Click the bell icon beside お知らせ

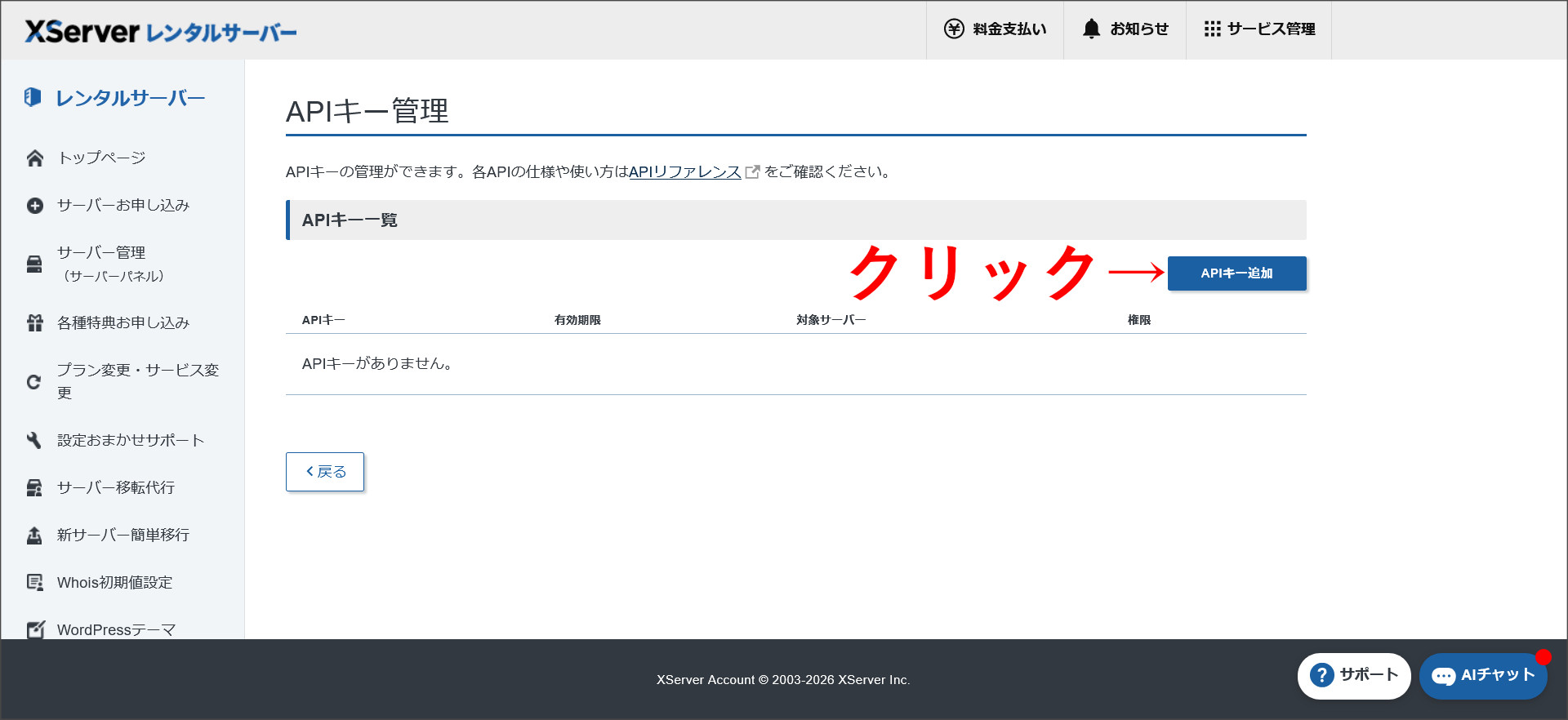[x=1092, y=29]
